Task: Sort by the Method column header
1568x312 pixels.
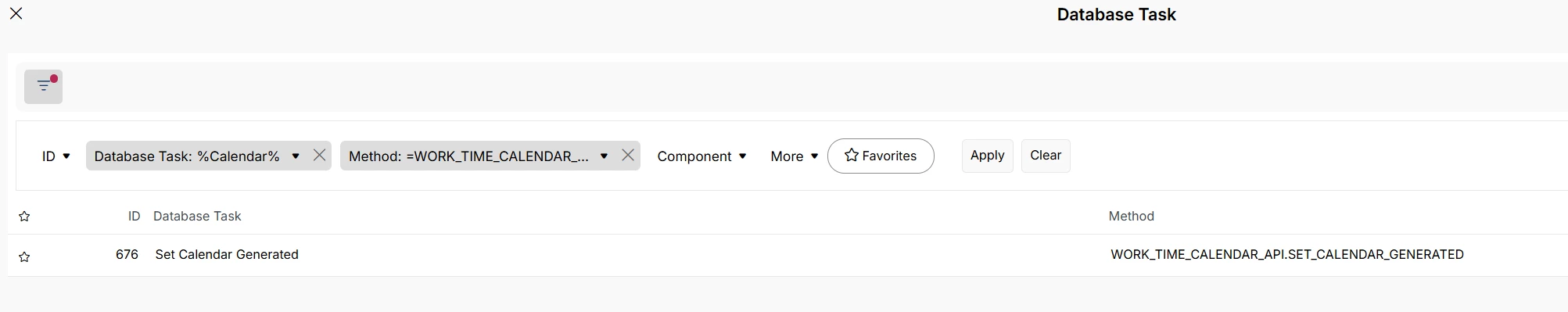Action: pos(1131,216)
